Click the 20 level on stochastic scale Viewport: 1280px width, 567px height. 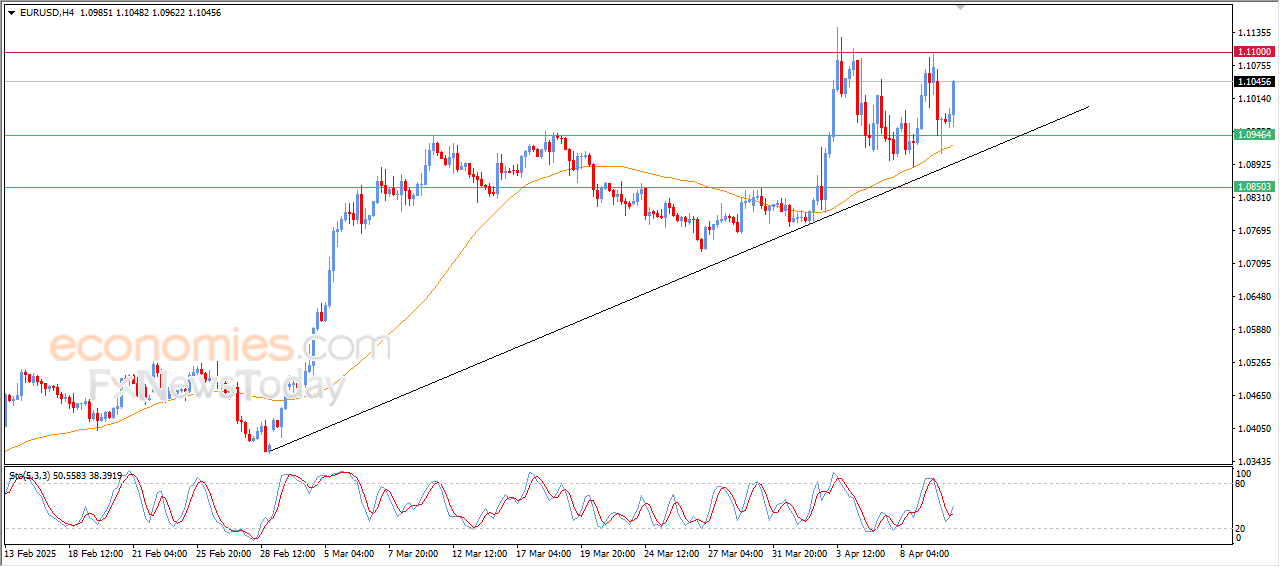point(1242,528)
